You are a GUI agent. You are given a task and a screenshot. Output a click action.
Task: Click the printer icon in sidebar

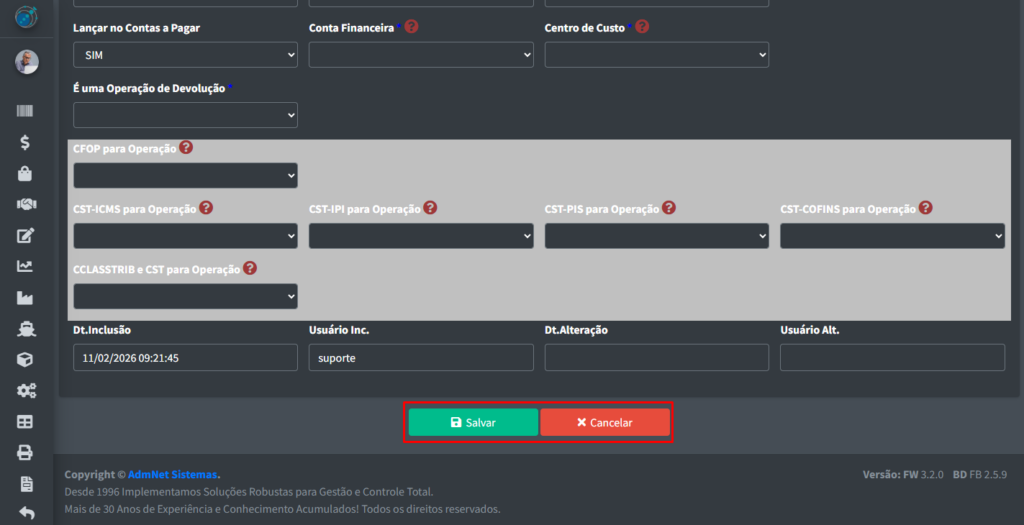(x=25, y=452)
